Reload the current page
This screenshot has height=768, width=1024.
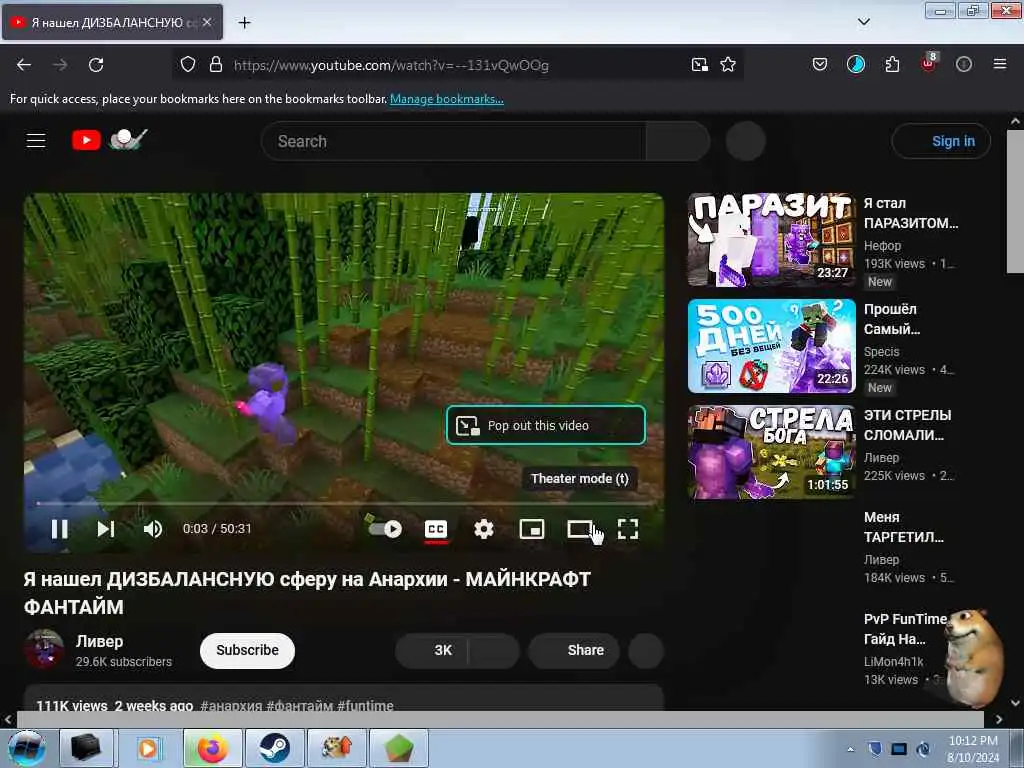96,65
